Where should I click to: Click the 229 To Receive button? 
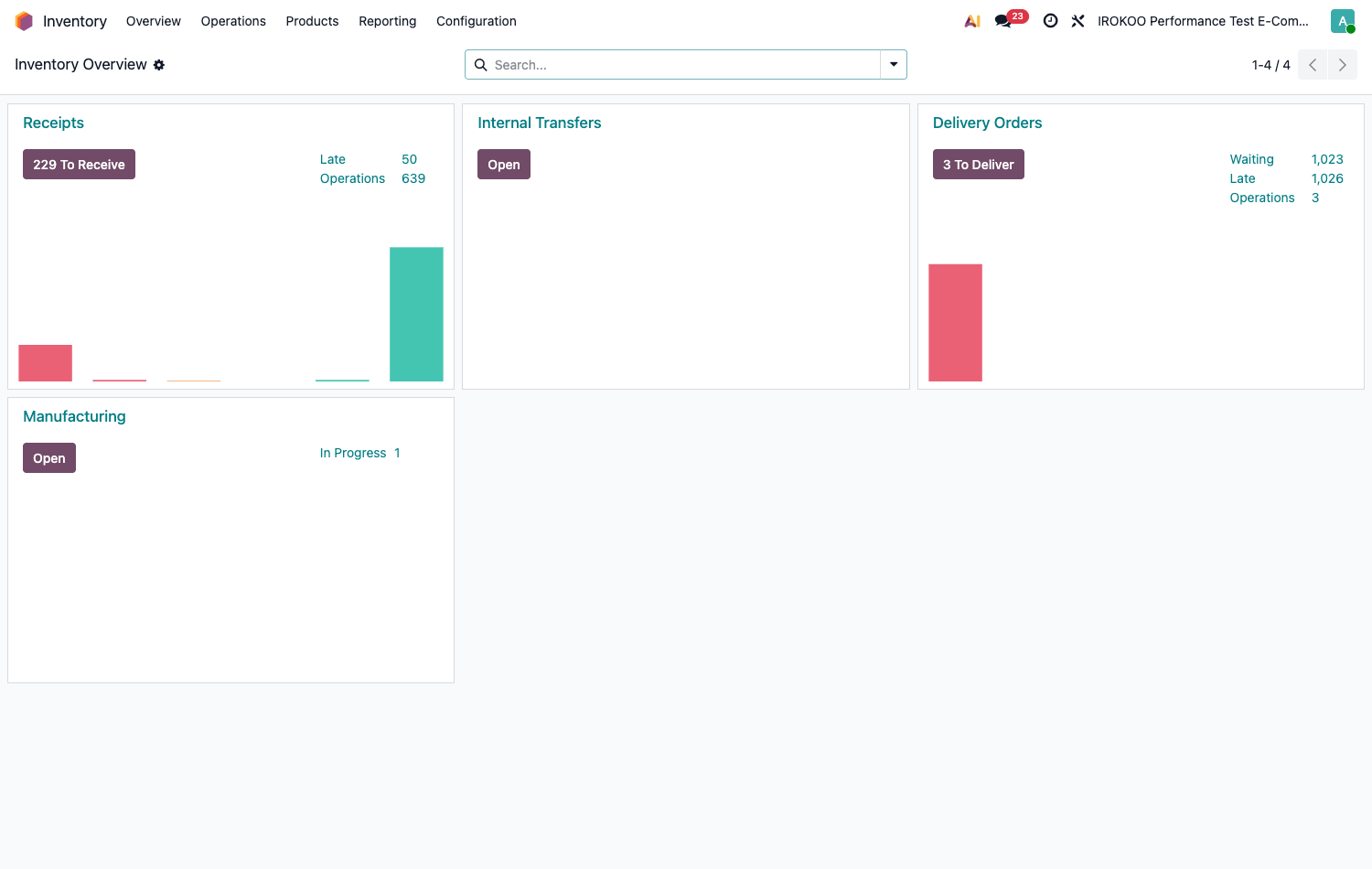79,165
